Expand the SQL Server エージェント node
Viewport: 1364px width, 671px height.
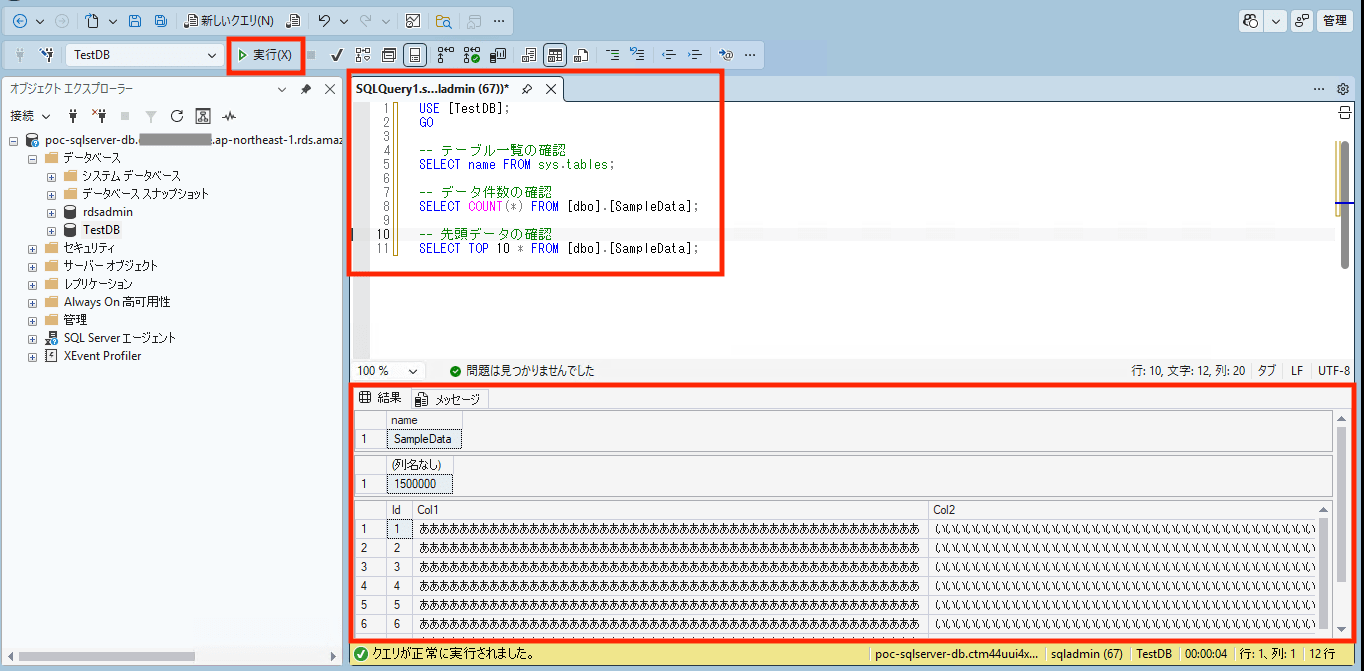(x=32, y=338)
